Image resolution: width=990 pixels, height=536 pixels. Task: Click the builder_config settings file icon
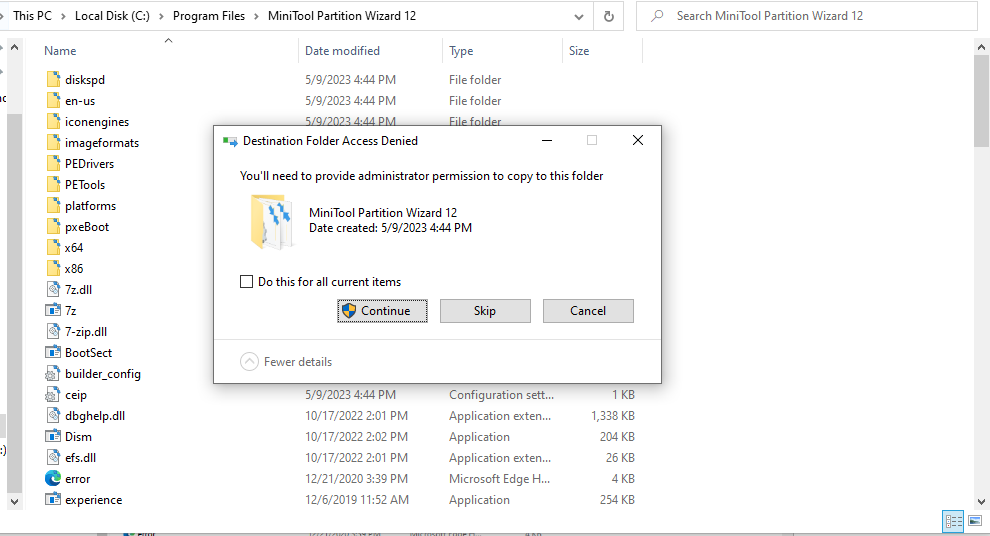(x=53, y=374)
